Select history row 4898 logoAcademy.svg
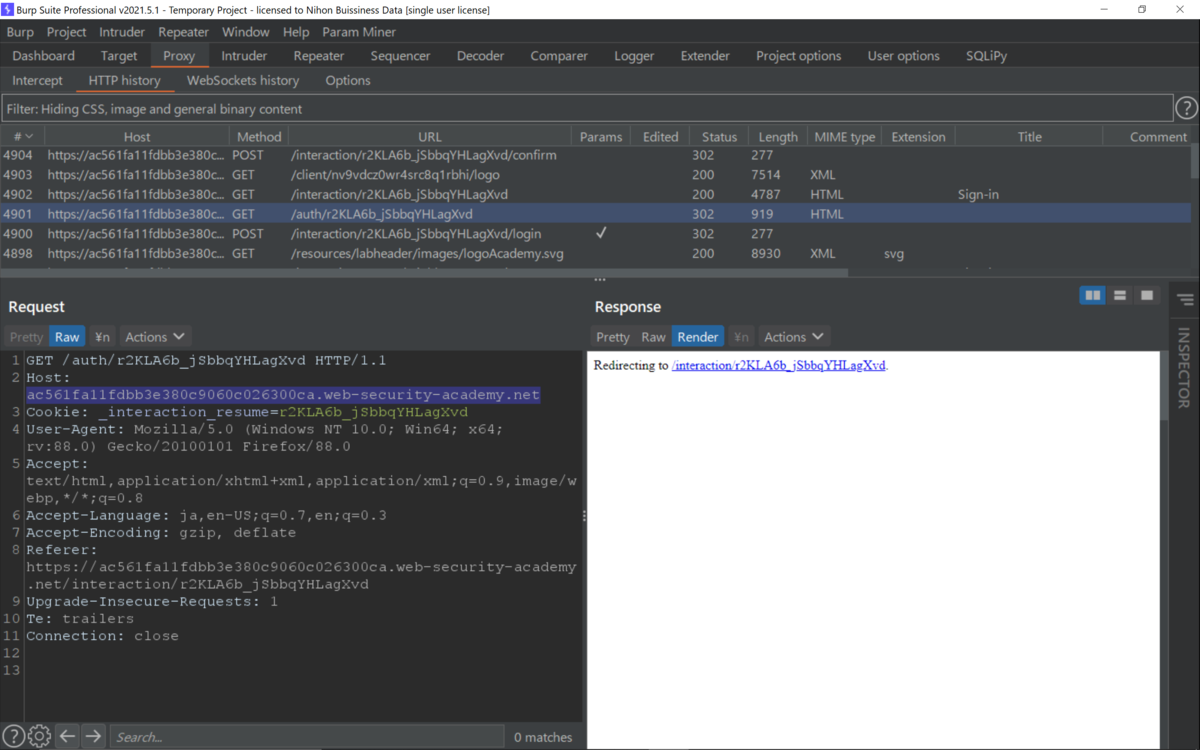The image size is (1200, 750). (x=596, y=253)
